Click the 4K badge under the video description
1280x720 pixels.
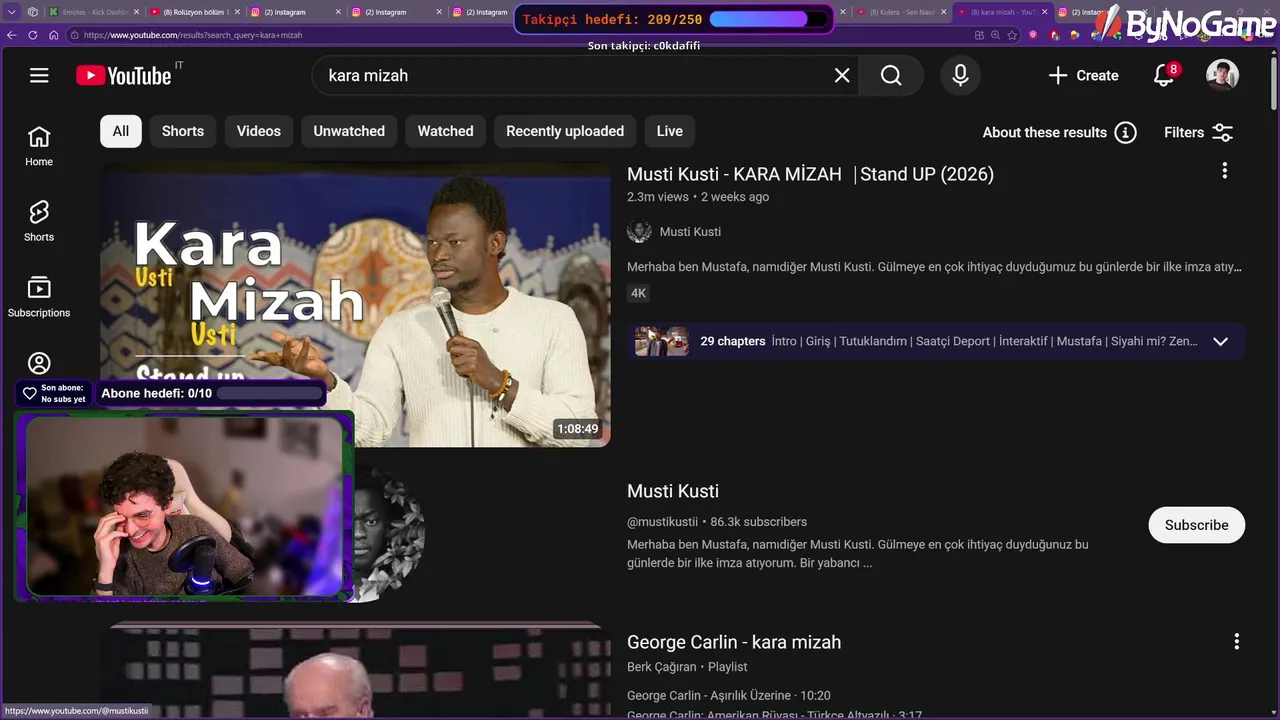click(638, 293)
